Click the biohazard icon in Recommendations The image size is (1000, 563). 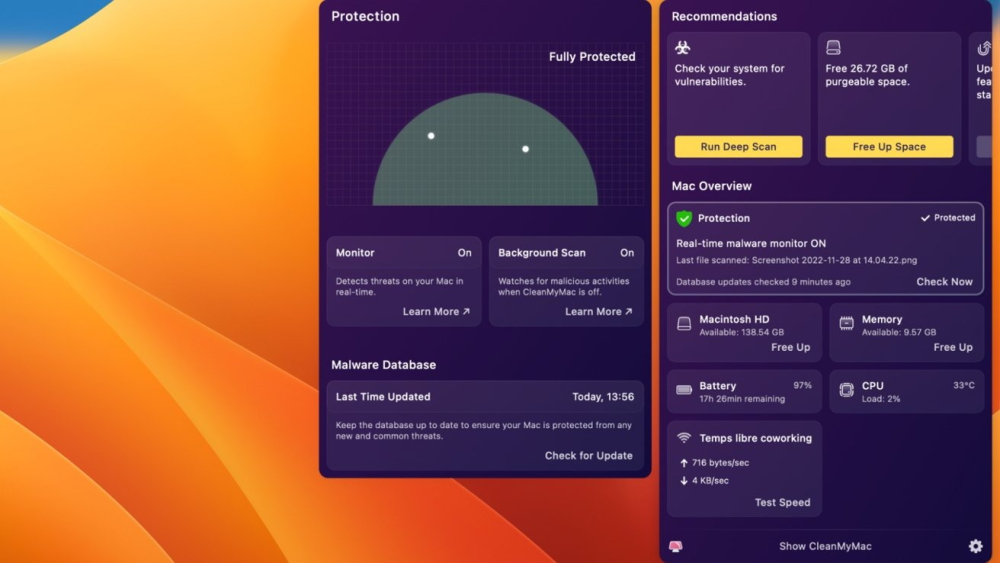[x=683, y=48]
